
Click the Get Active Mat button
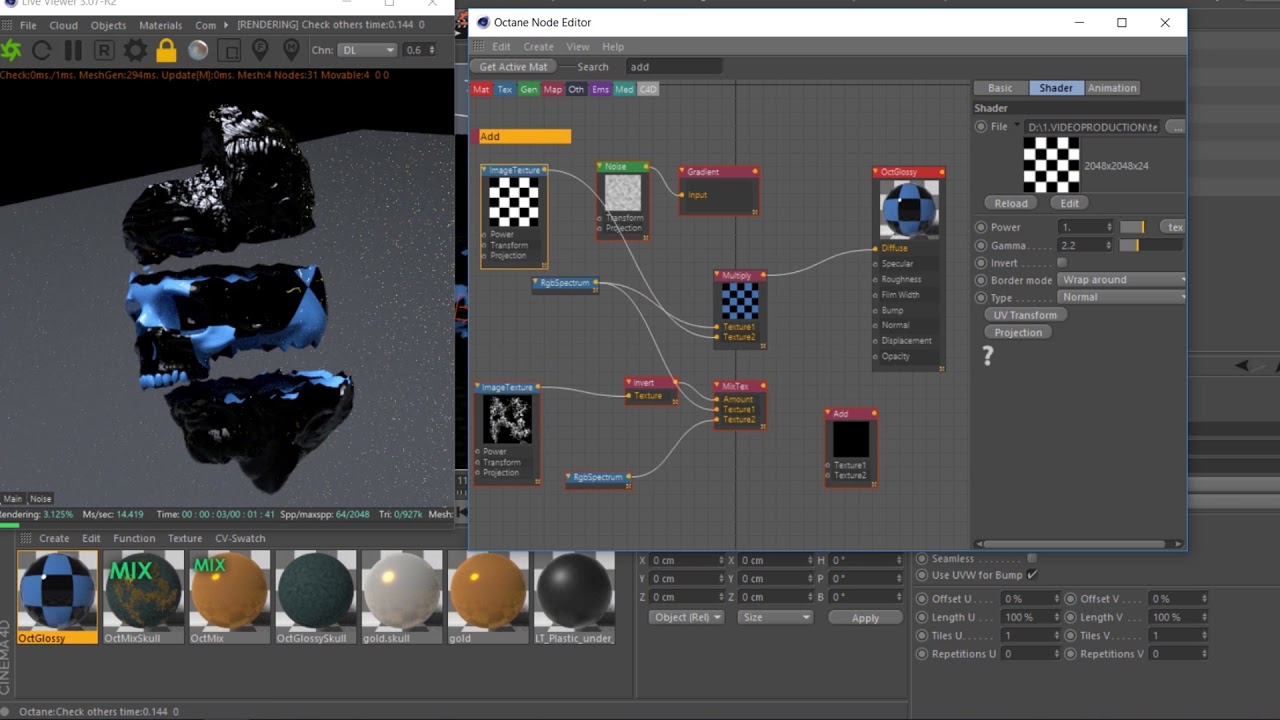click(x=513, y=67)
